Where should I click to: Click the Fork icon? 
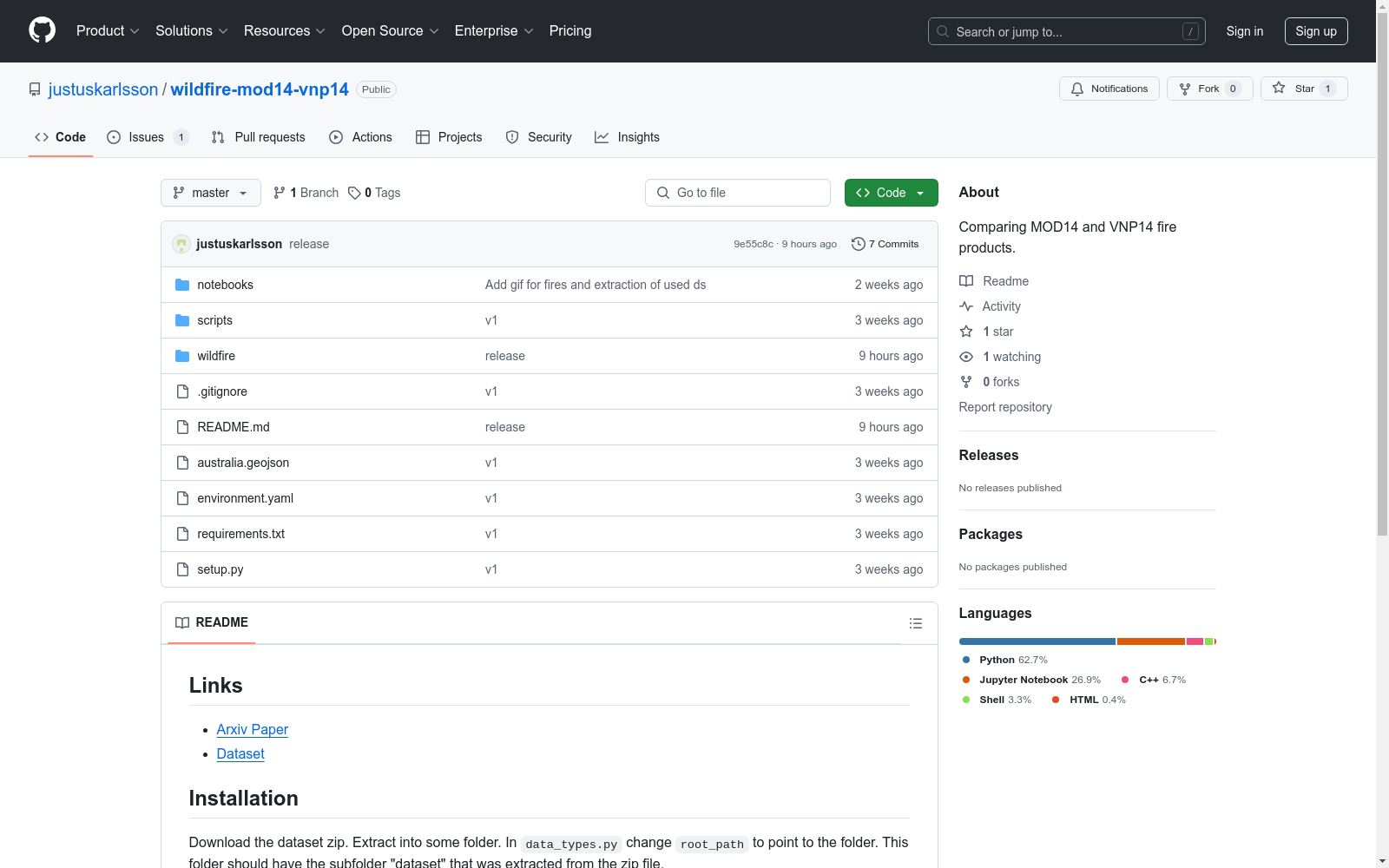tap(1185, 89)
